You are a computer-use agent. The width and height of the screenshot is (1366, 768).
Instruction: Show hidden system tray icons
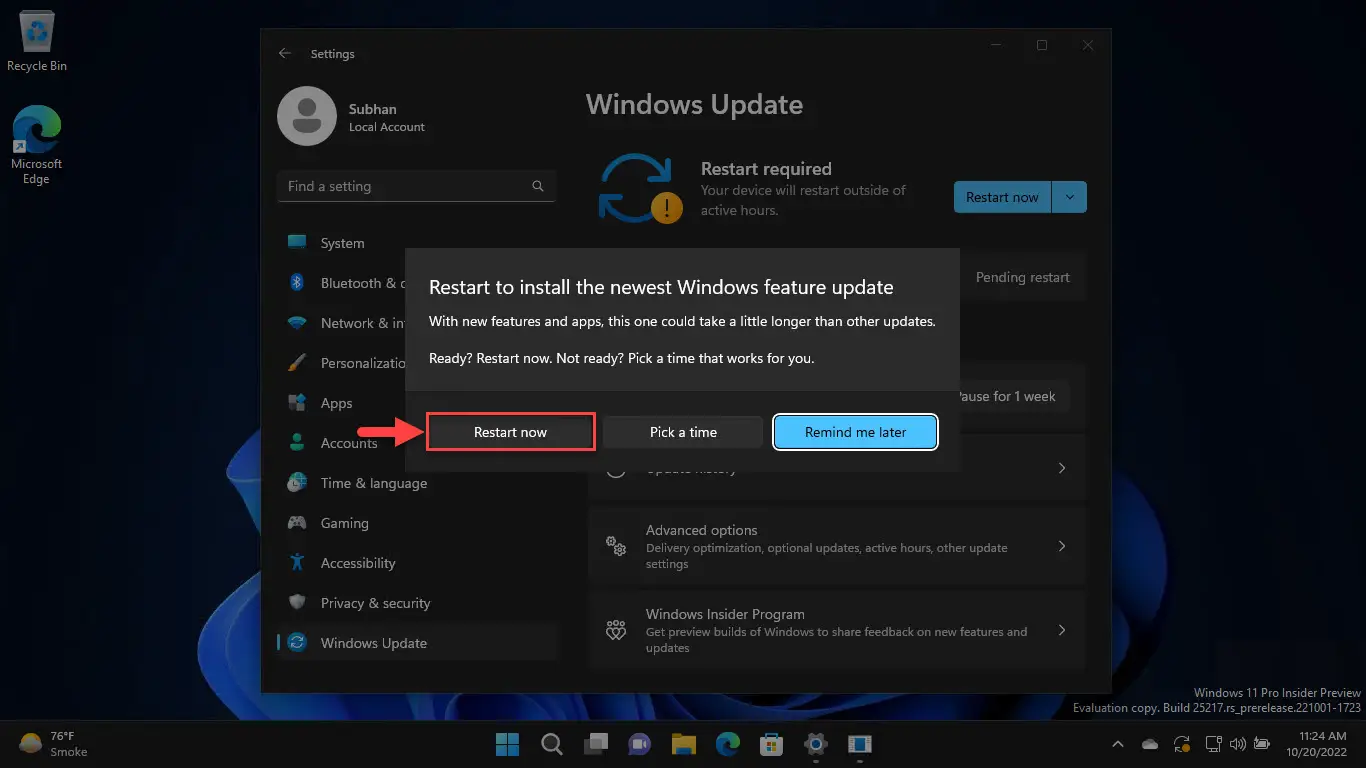pyautogui.click(x=1118, y=744)
